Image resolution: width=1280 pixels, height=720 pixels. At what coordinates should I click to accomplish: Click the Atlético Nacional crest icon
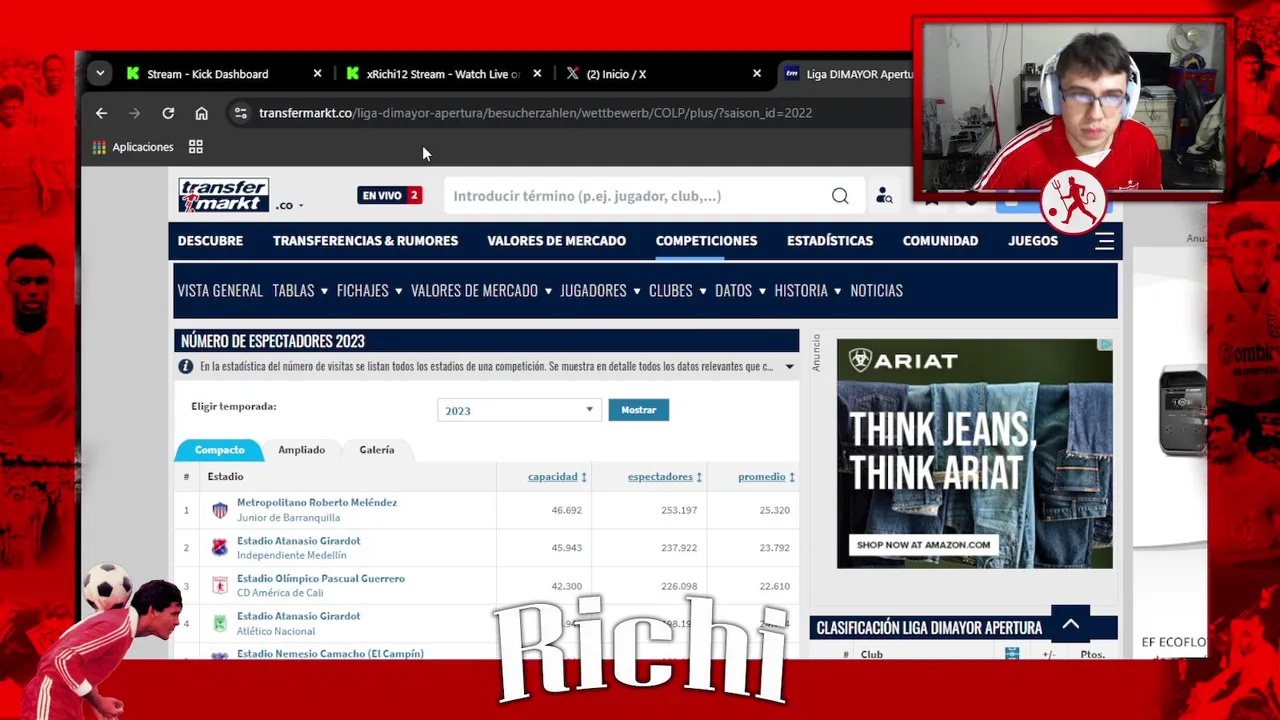pos(220,624)
